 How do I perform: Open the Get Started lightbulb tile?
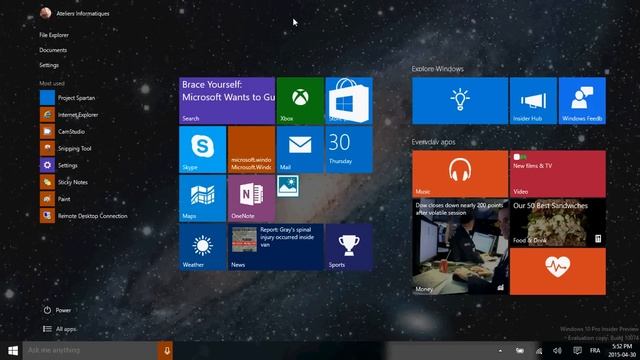(460, 101)
